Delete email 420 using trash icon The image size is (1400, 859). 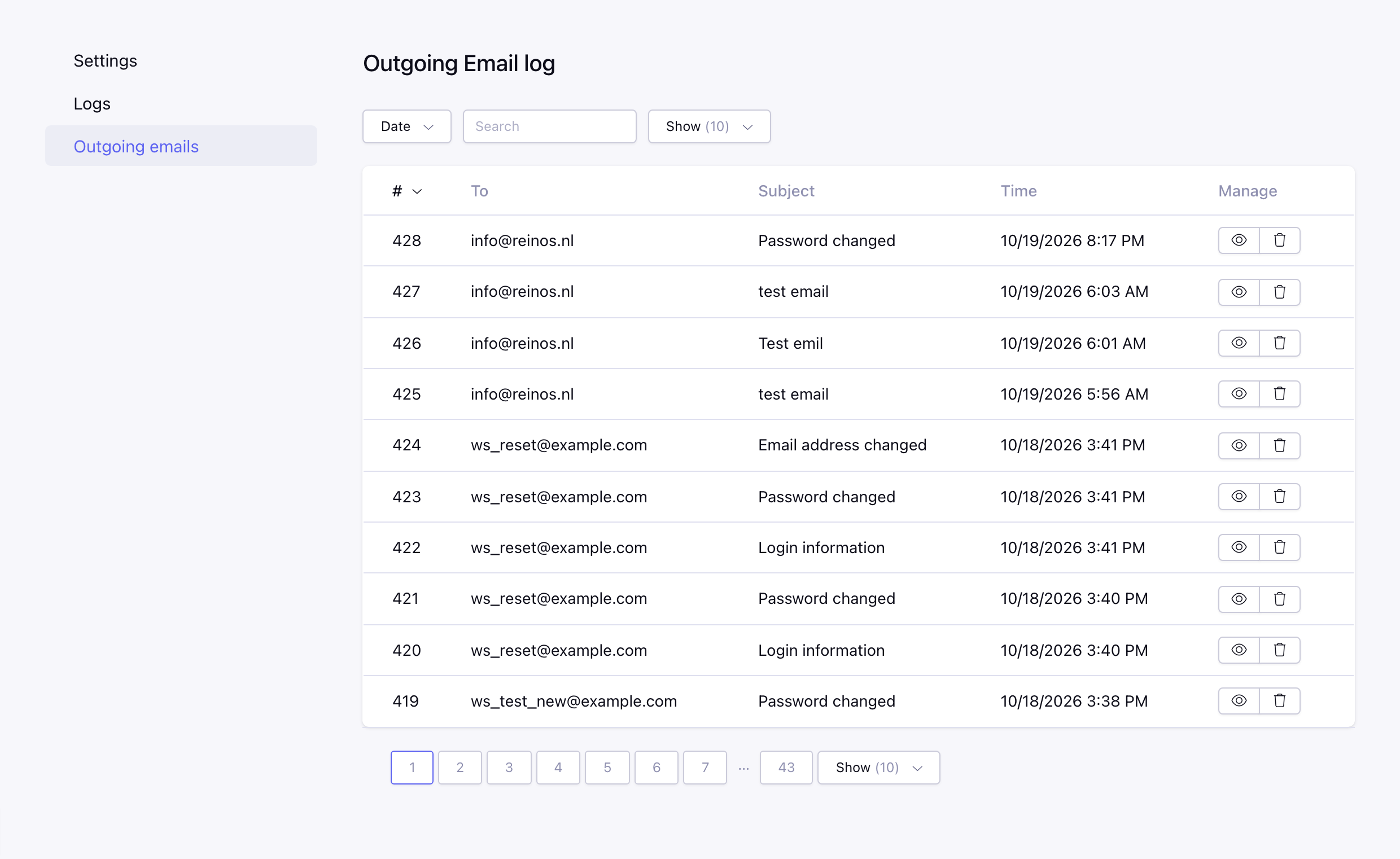1280,650
